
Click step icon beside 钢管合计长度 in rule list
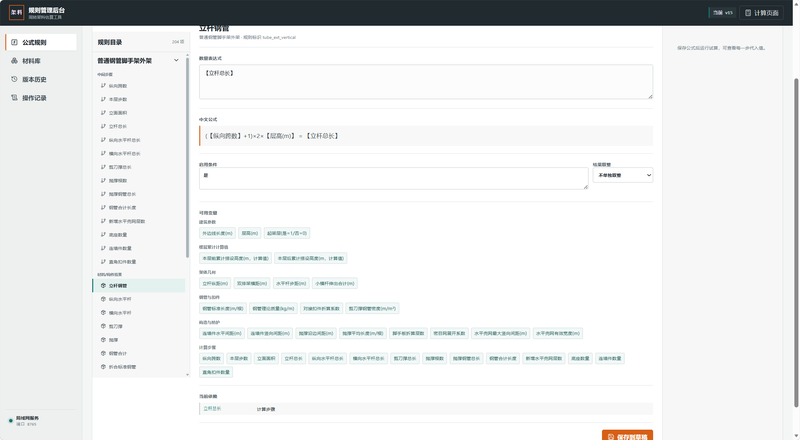104,207
